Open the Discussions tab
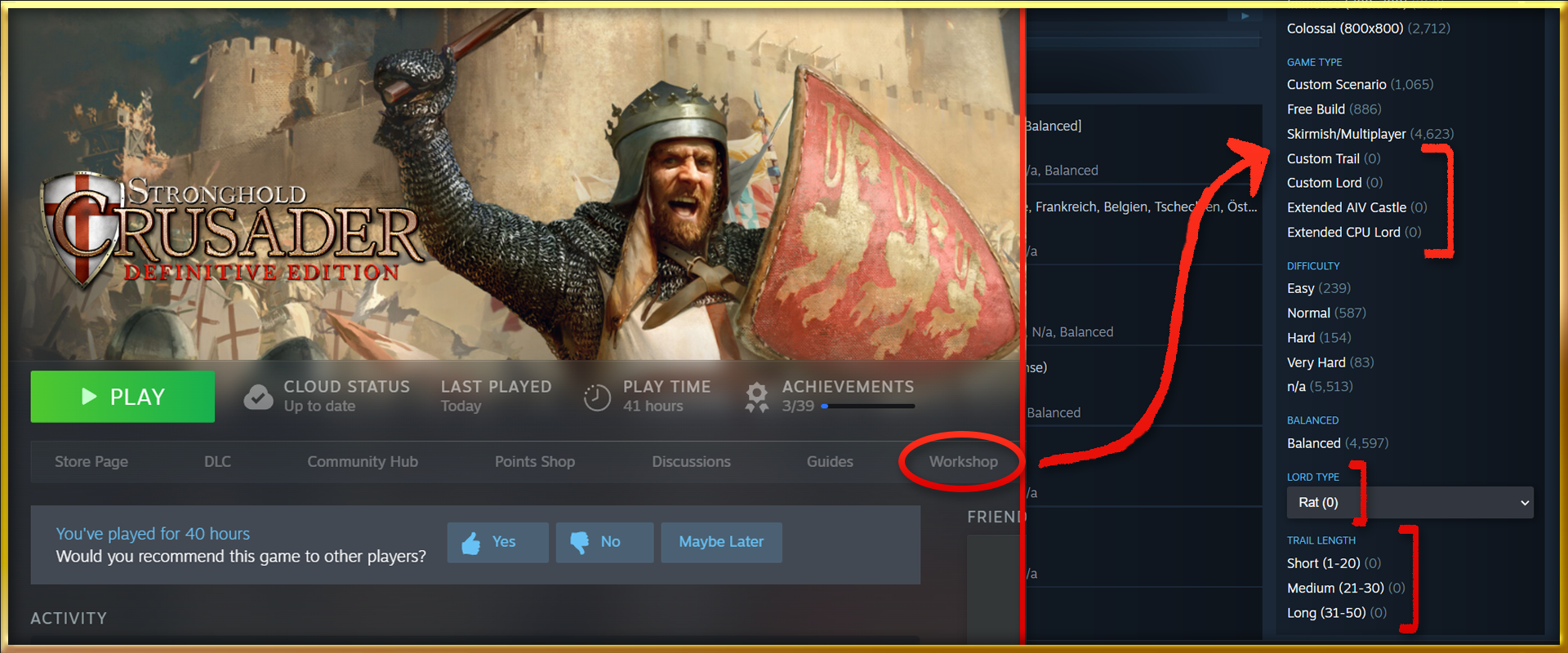The height and width of the screenshot is (653, 1568). (691, 462)
